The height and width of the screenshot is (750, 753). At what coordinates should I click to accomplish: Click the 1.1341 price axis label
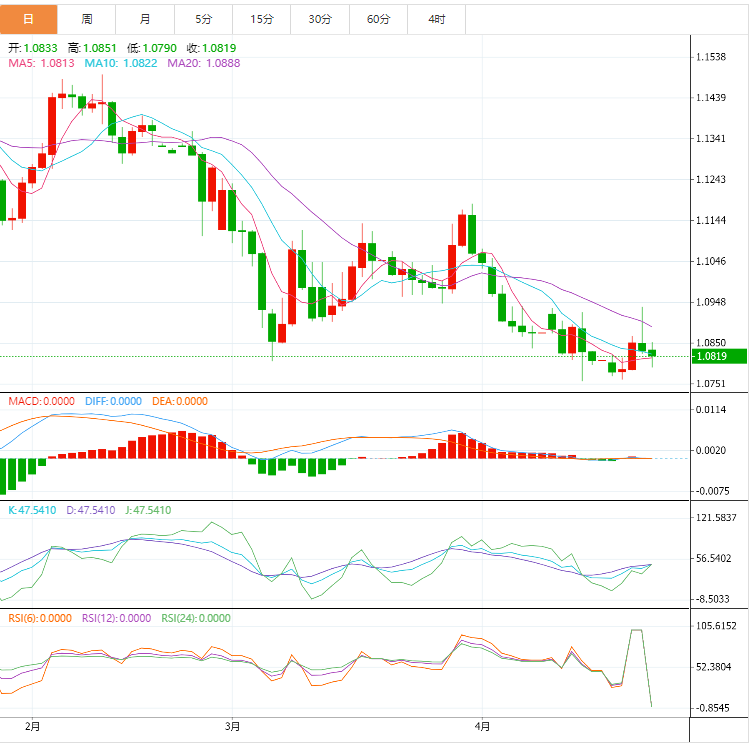[x=711, y=139]
